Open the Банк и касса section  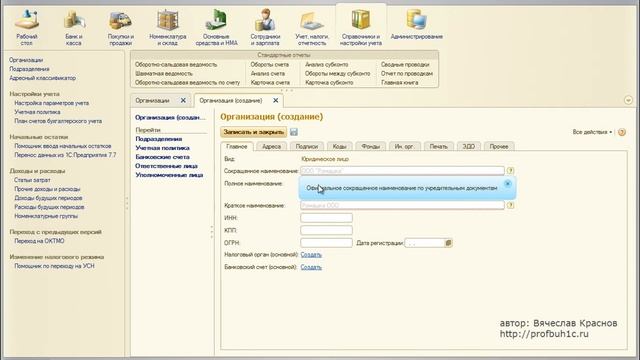74,27
